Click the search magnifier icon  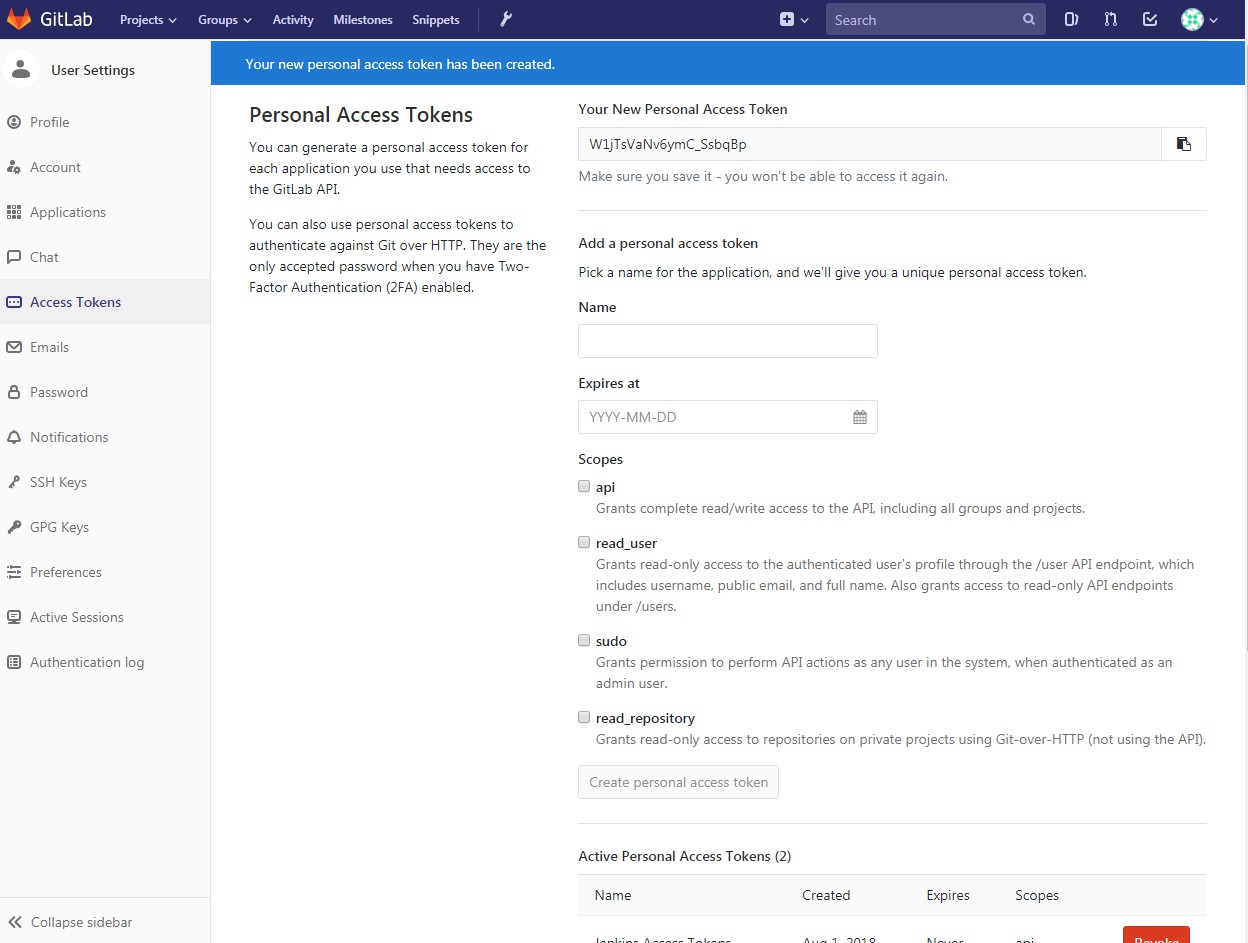(1029, 19)
